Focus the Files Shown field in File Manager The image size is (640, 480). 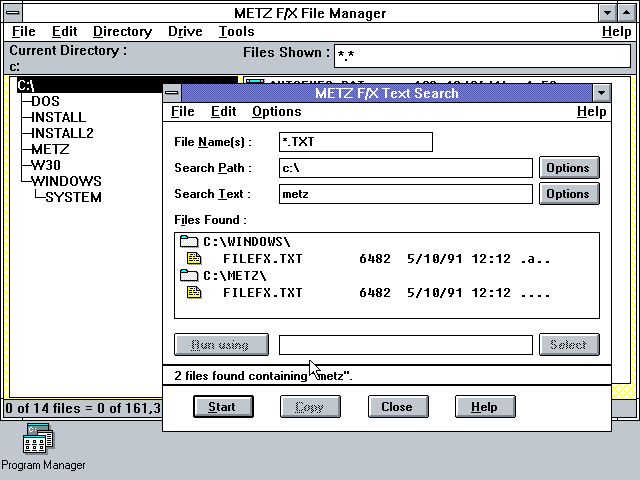tap(482, 56)
